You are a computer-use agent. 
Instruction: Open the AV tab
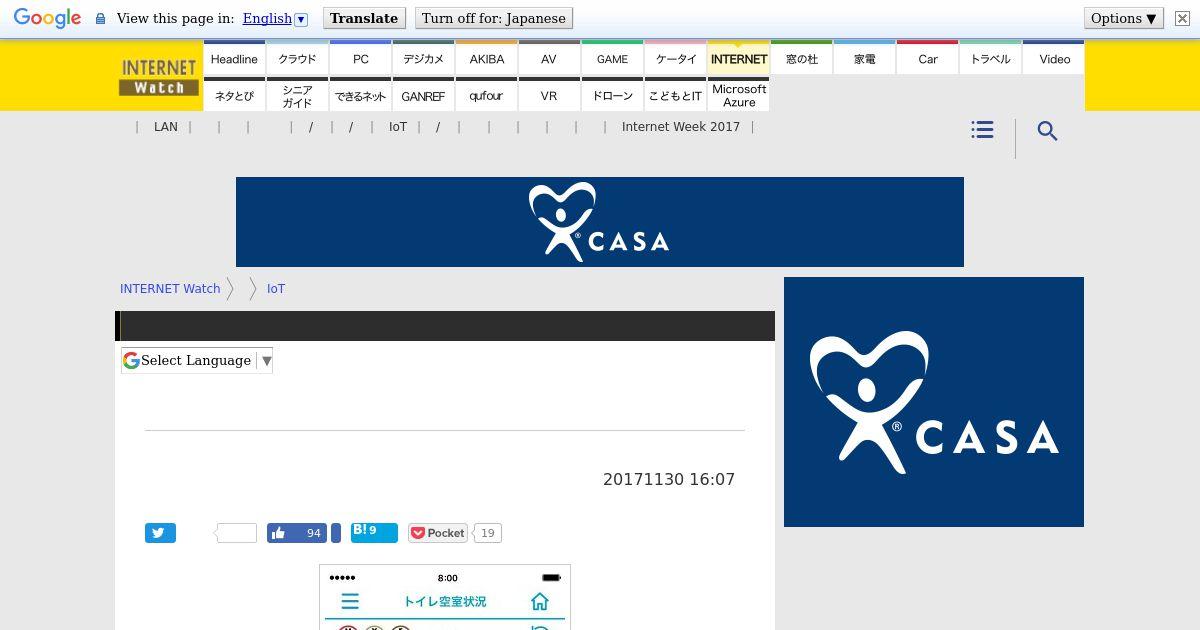click(x=549, y=59)
